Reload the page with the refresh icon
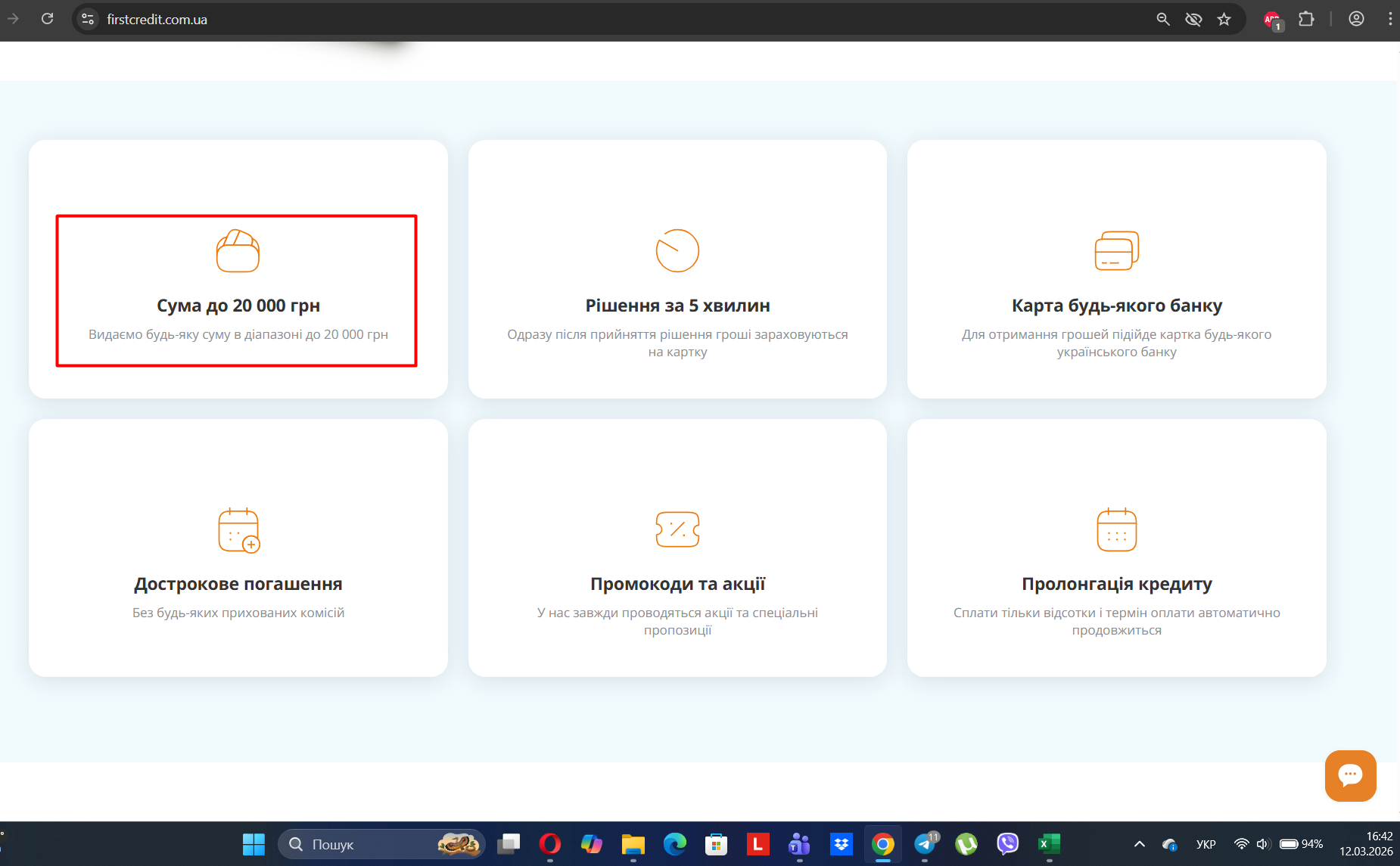This screenshot has height=866, width=1400. (47, 19)
